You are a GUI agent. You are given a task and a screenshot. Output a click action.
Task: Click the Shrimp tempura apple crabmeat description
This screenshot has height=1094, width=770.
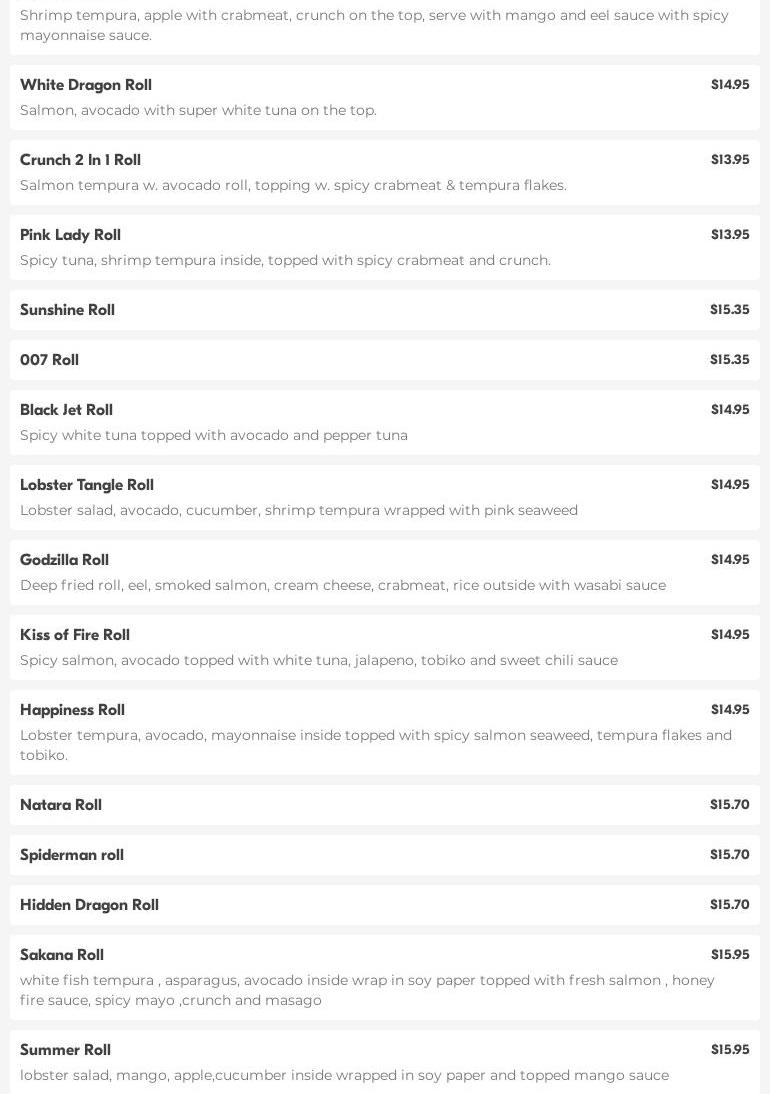(x=374, y=25)
